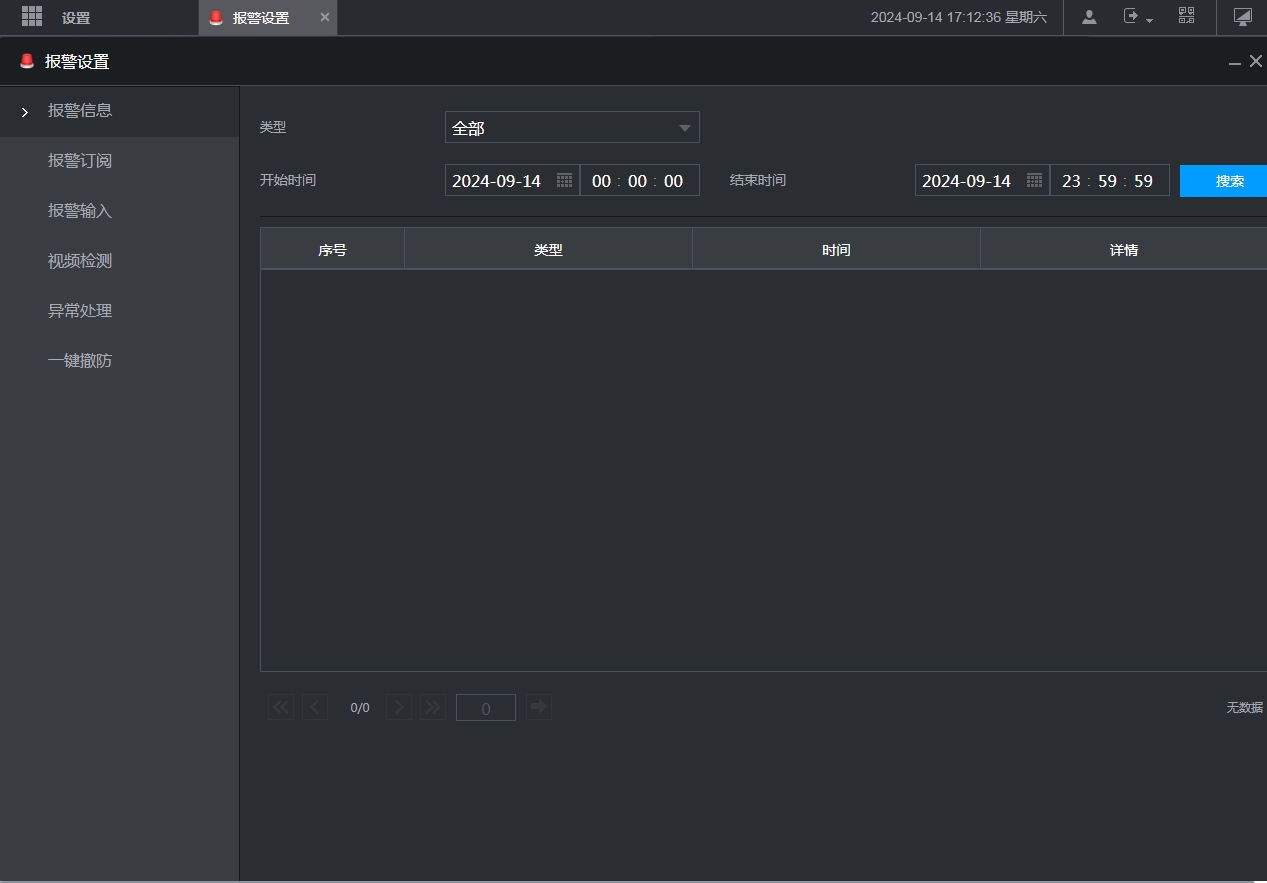Switch to the 设置 tab

pyautogui.click(x=76, y=18)
